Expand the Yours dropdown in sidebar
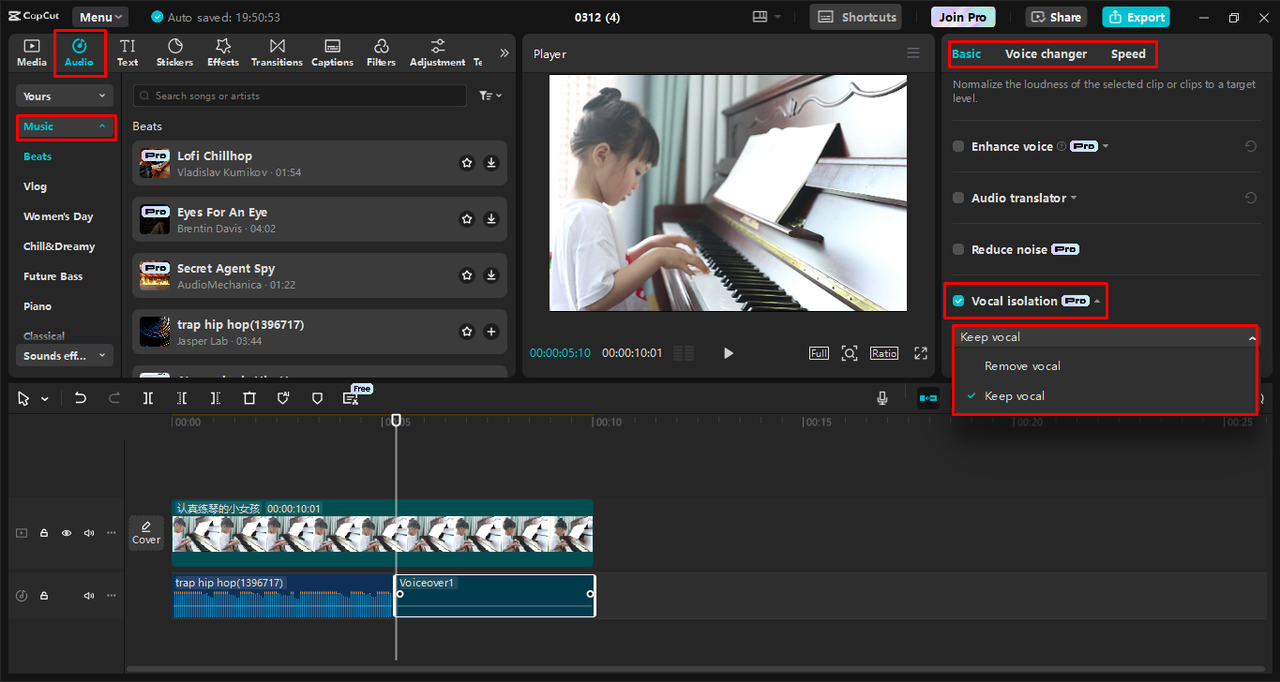1280x682 pixels. click(x=65, y=96)
